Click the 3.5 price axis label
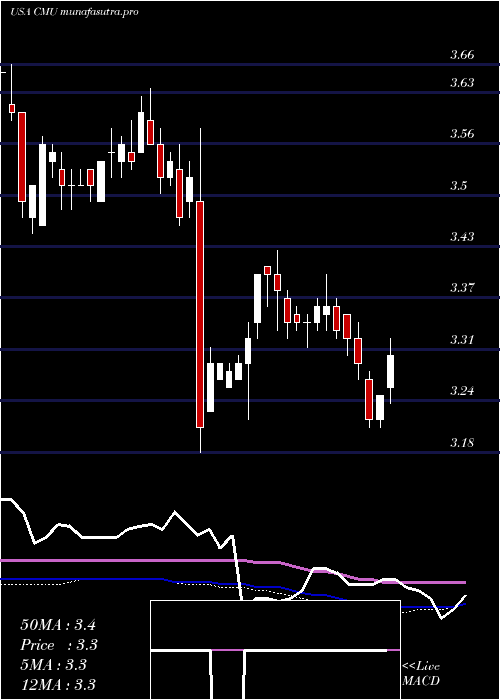Viewport: 500px width, 700px height. click(458, 185)
